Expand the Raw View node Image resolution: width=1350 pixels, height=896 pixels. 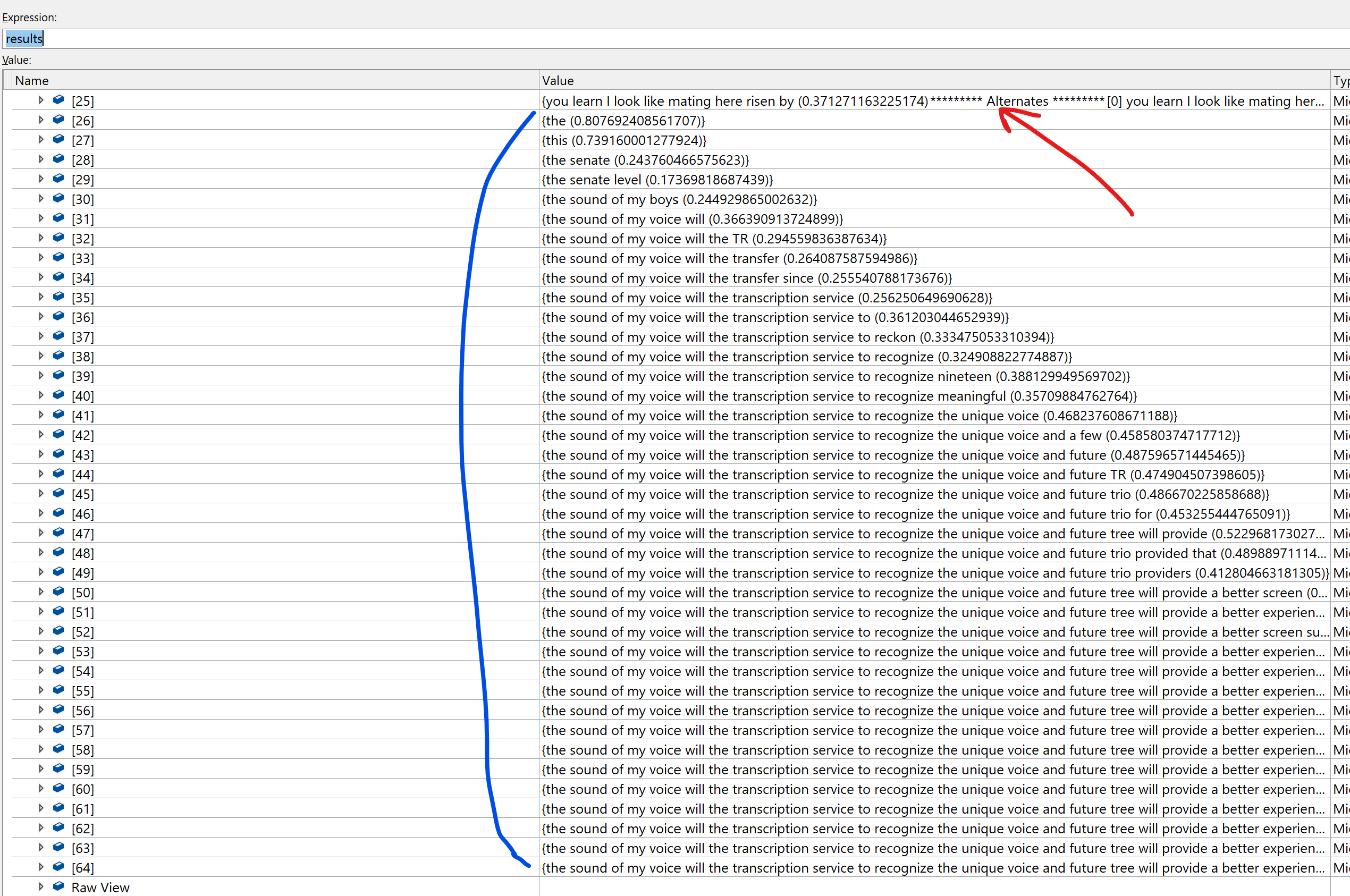tap(41, 887)
